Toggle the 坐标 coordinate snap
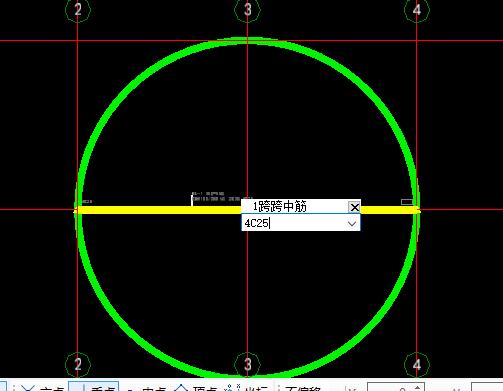The height and width of the screenshot is (391, 503). tap(246, 387)
